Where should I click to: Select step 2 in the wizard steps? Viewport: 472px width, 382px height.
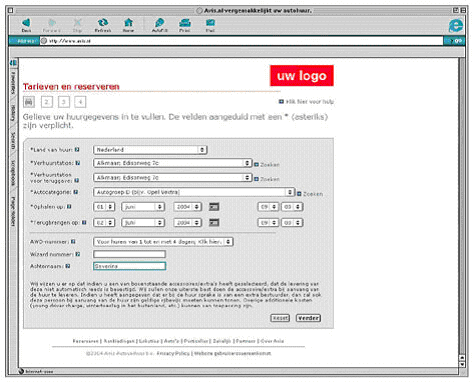click(x=47, y=102)
